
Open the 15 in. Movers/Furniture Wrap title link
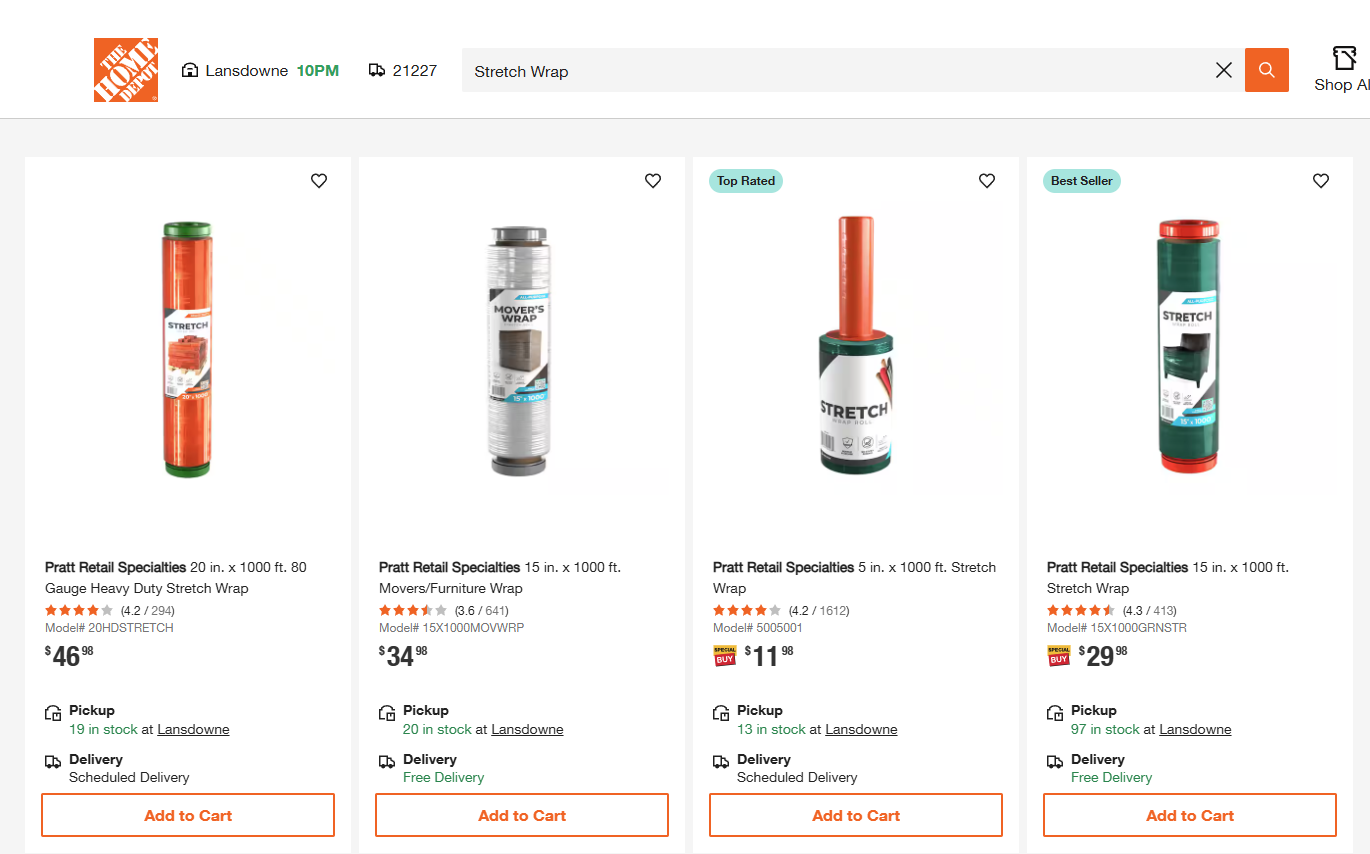[x=500, y=577]
